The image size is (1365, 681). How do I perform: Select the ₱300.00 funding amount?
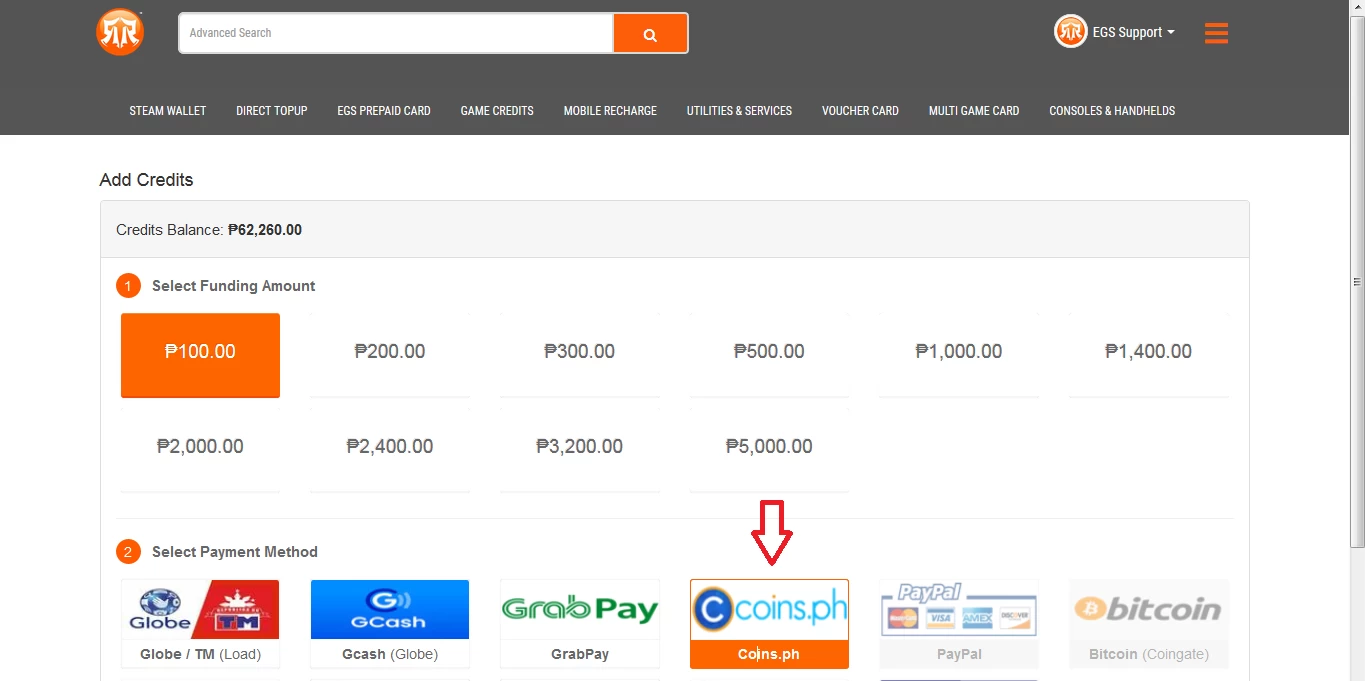[580, 355]
